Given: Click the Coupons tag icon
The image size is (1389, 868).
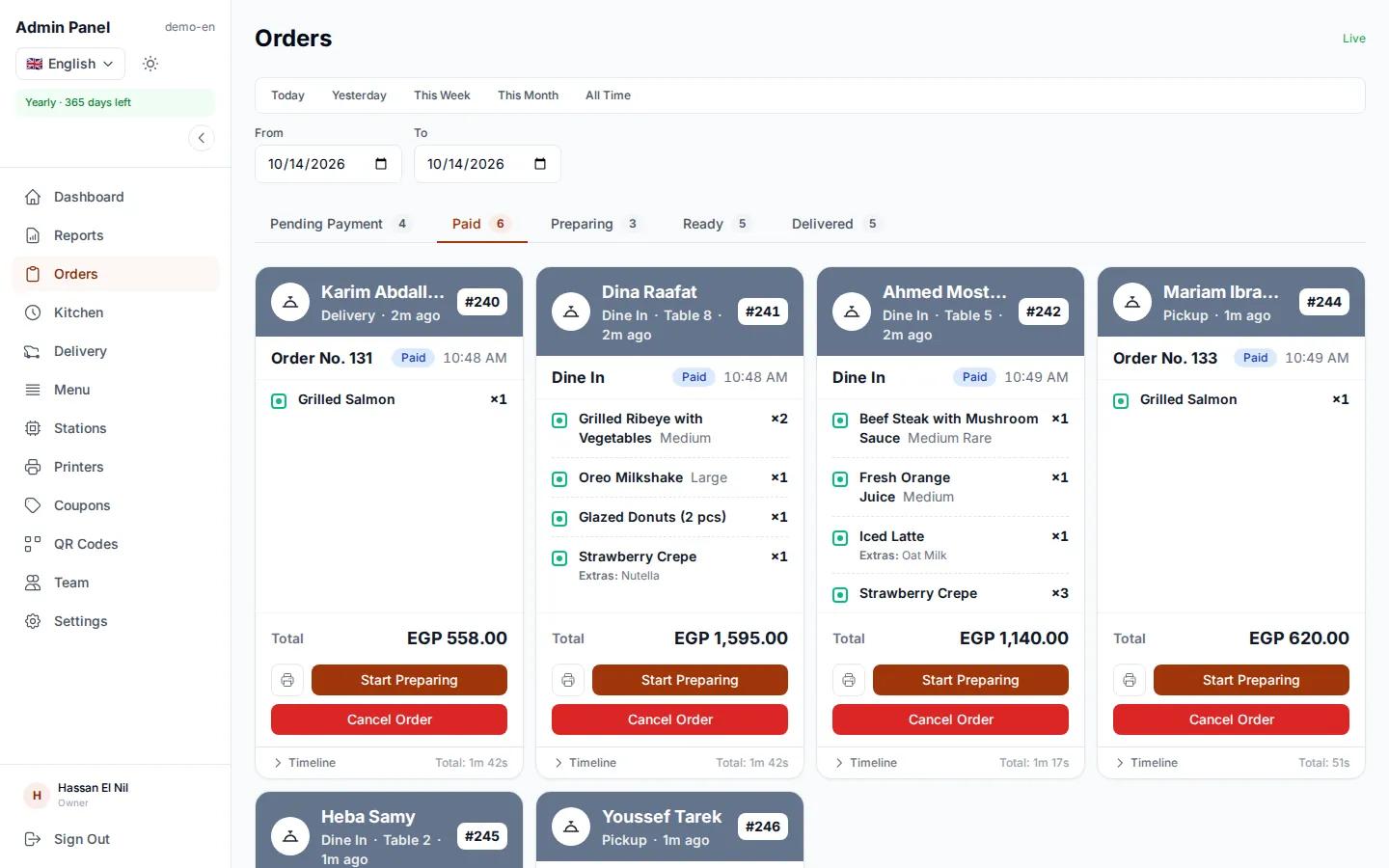Looking at the screenshot, I should 33,505.
